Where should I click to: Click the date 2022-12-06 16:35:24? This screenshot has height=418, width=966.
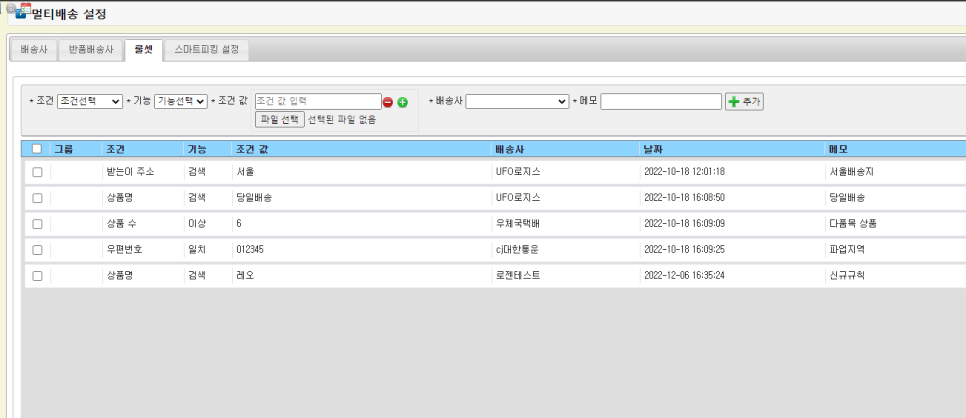(684, 276)
